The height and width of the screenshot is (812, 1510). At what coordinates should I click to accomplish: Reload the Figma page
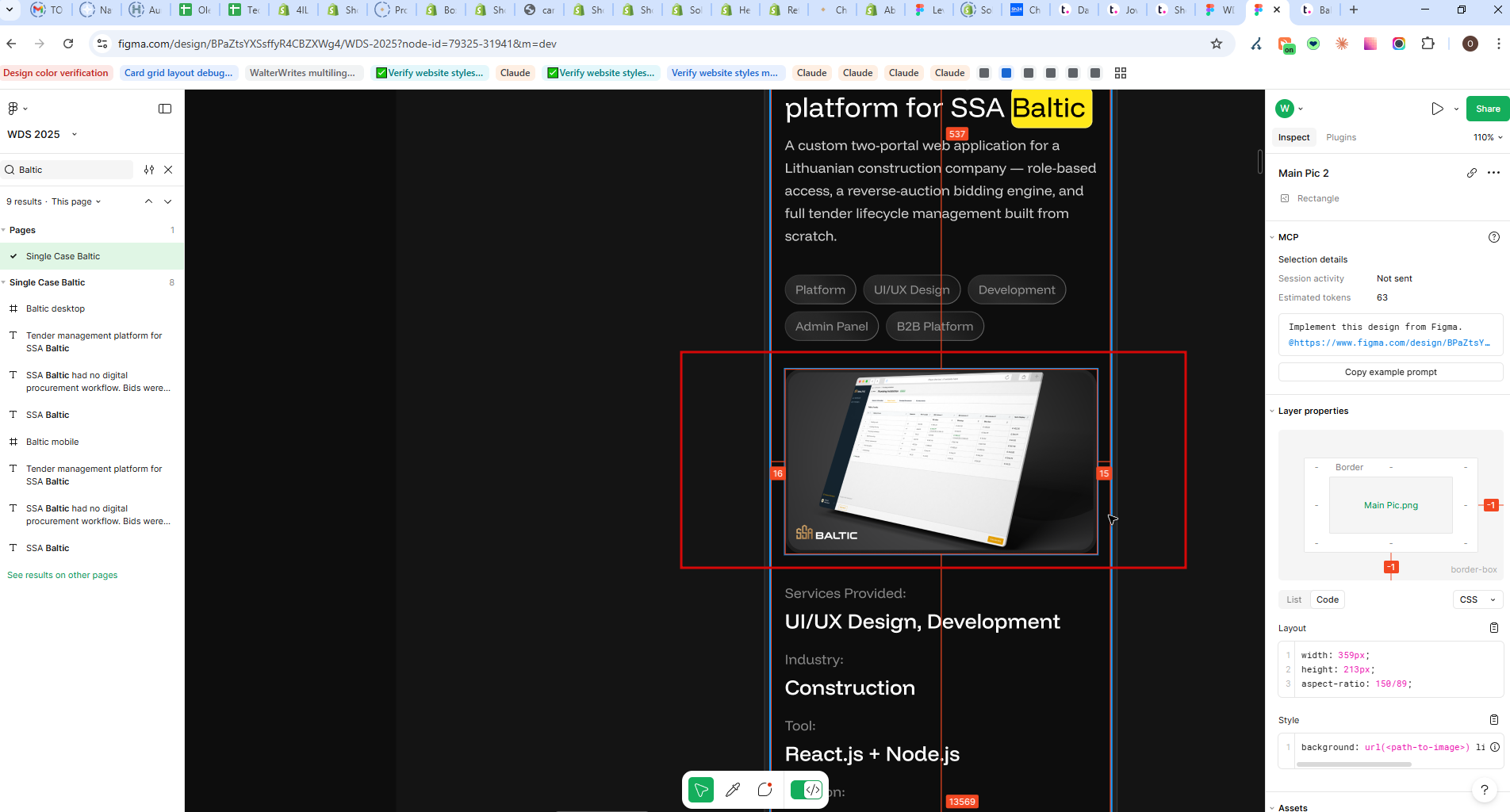[68, 44]
